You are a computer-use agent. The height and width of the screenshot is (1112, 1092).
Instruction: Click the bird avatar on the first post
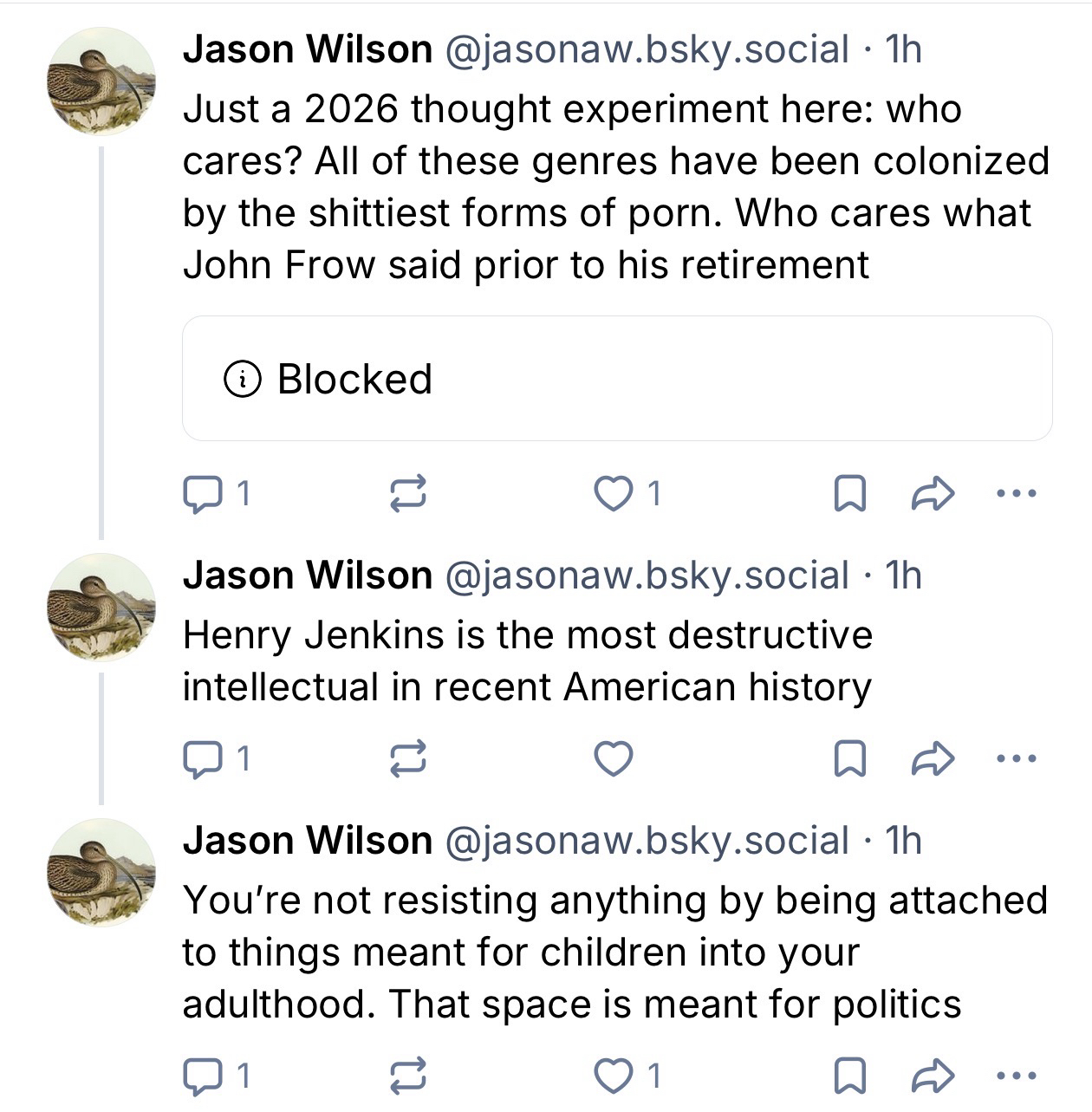[x=101, y=81]
